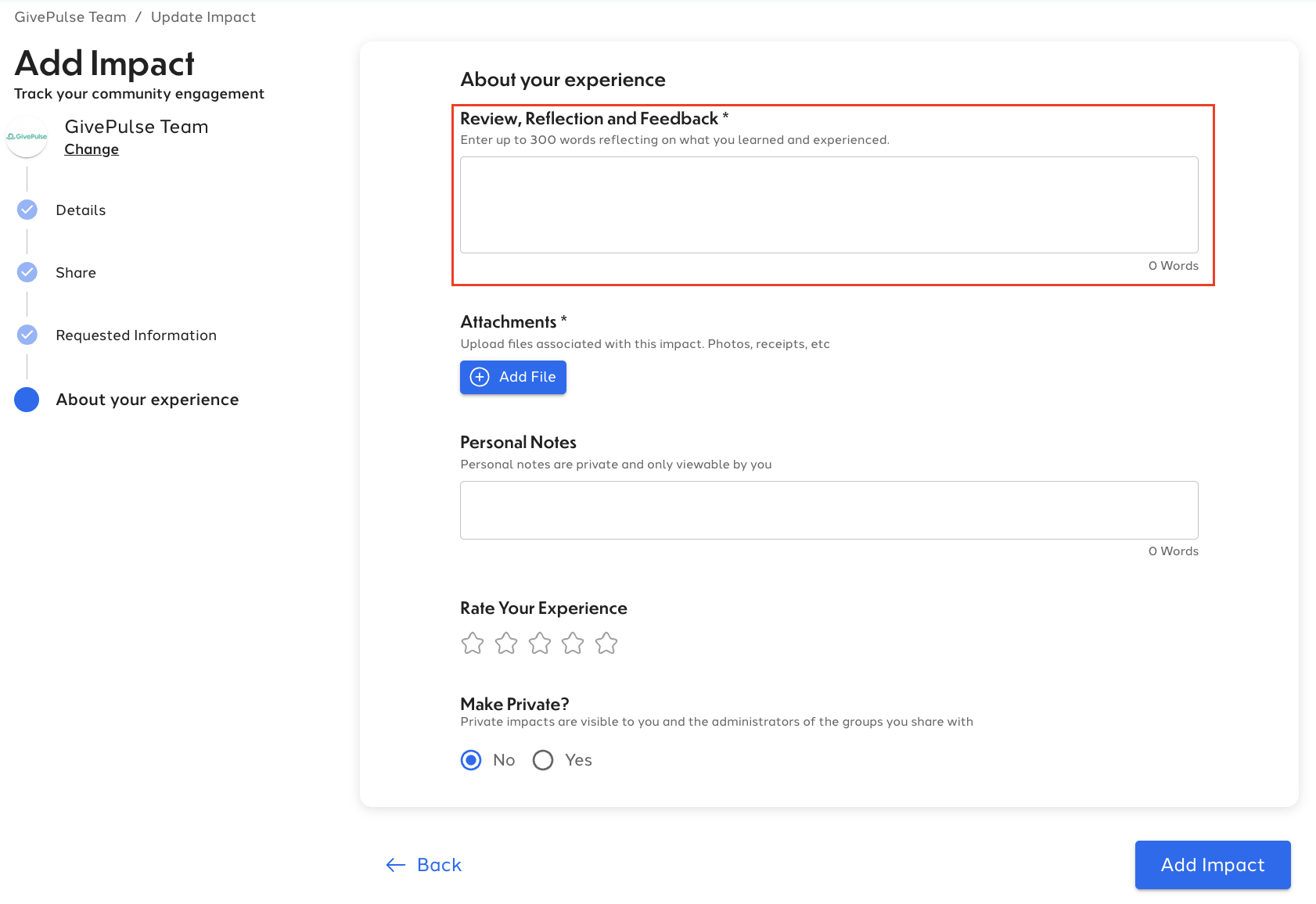Viewport: 1316px width, 904px height.
Task: Click the GivePulse Team logo avatar
Action: tap(27, 137)
